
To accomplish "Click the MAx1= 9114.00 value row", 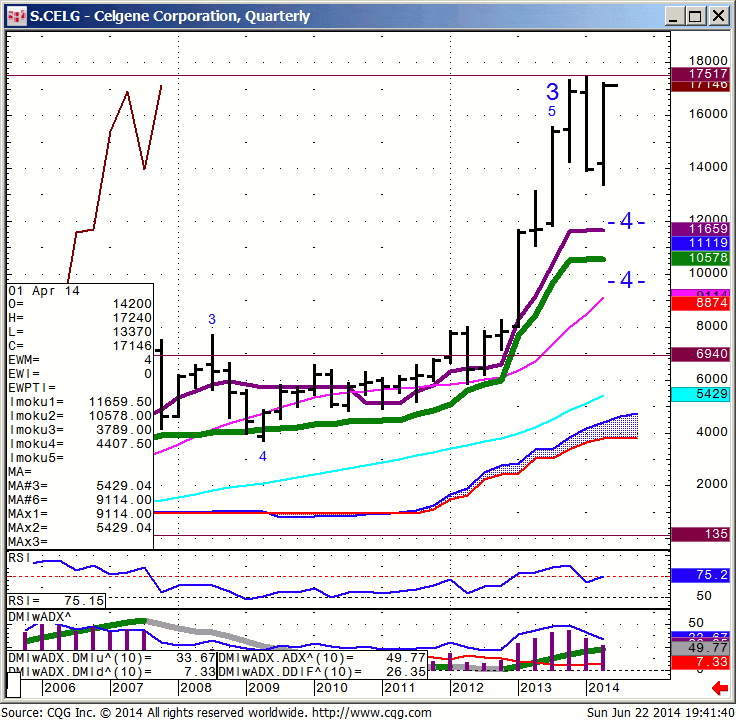I will 80,514.
